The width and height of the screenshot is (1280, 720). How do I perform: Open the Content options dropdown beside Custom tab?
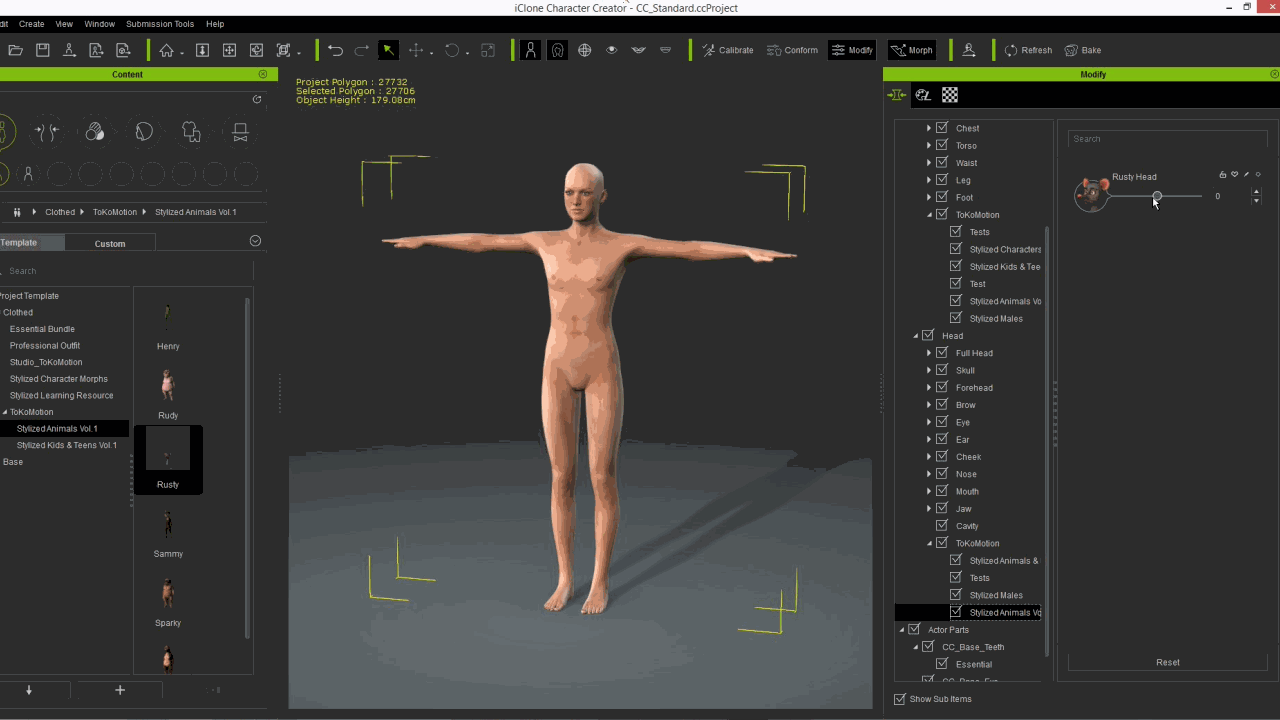[255, 241]
